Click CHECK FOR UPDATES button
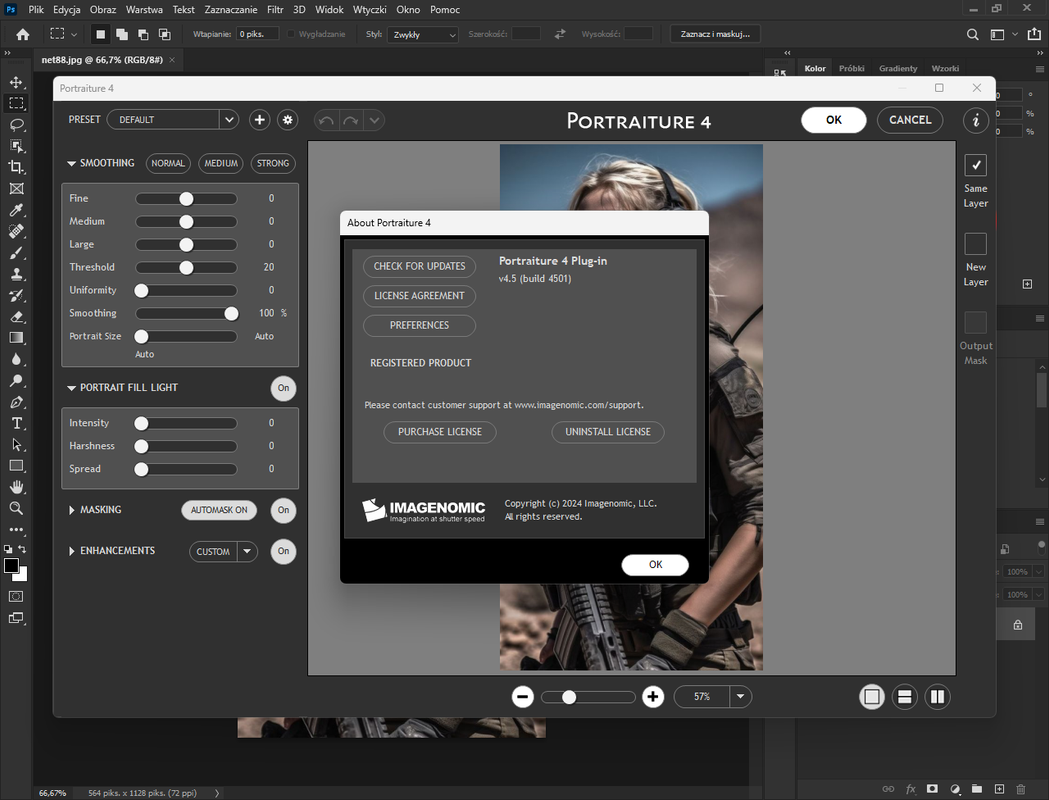This screenshot has width=1049, height=800. [x=419, y=266]
